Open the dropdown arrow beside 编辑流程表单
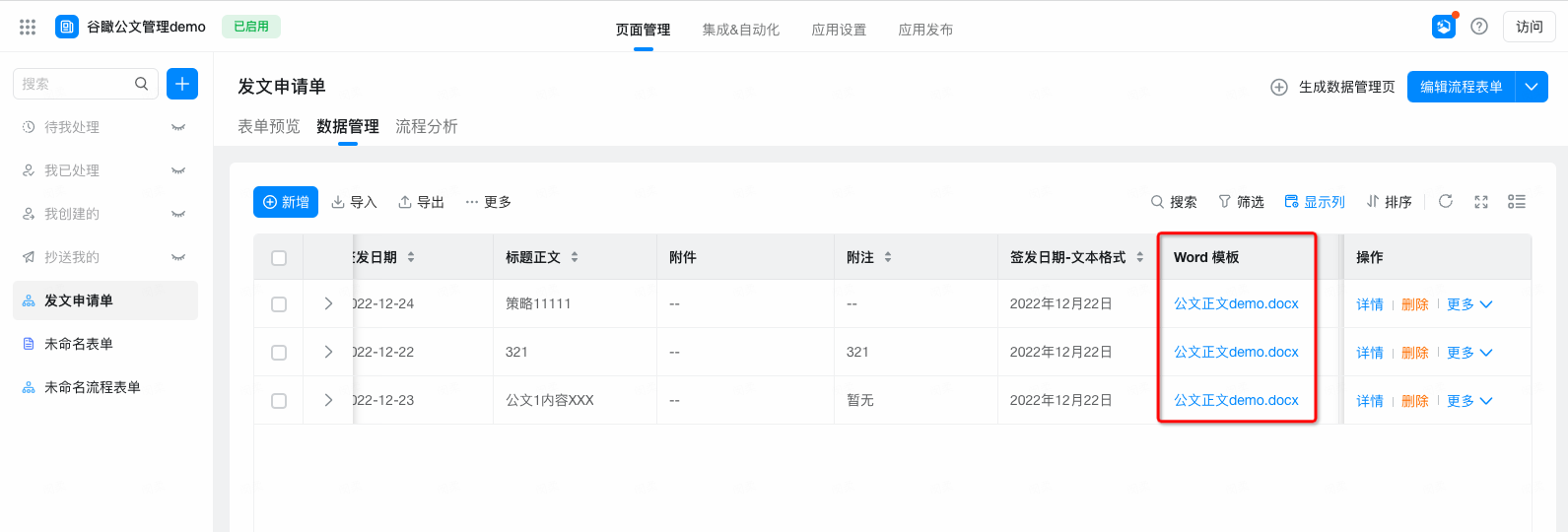 pyautogui.click(x=1532, y=87)
